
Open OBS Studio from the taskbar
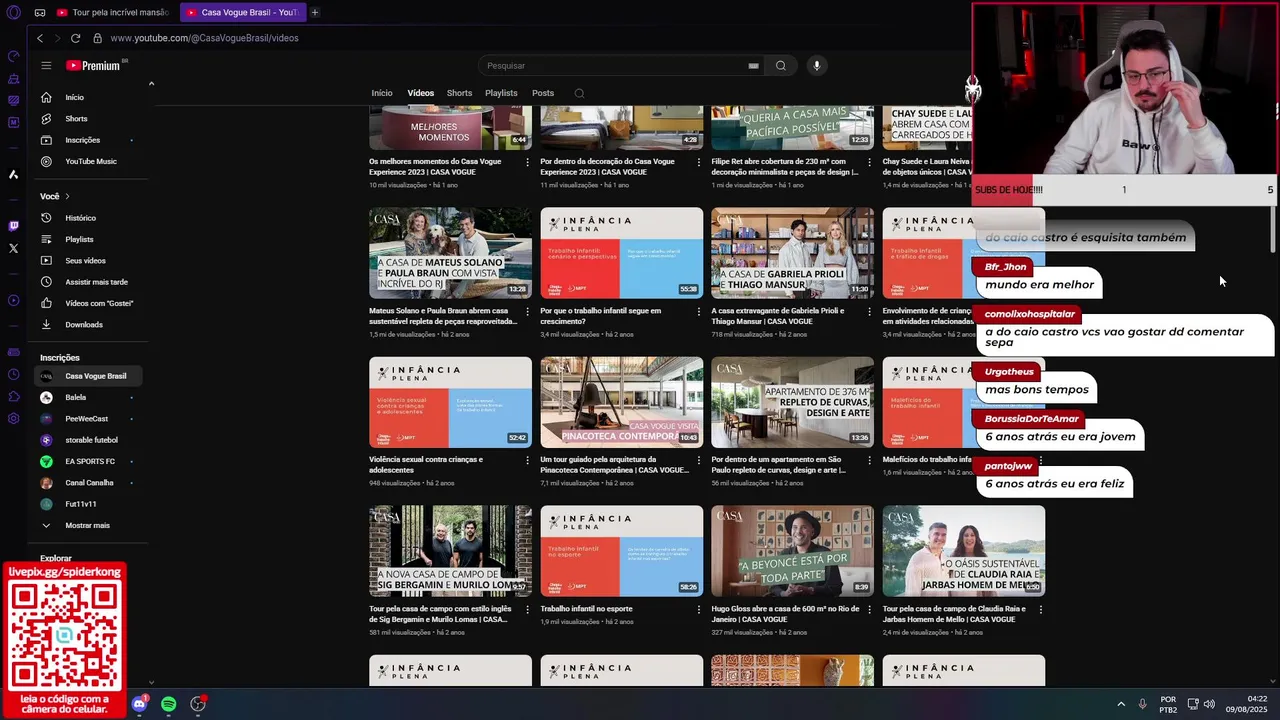pos(198,704)
